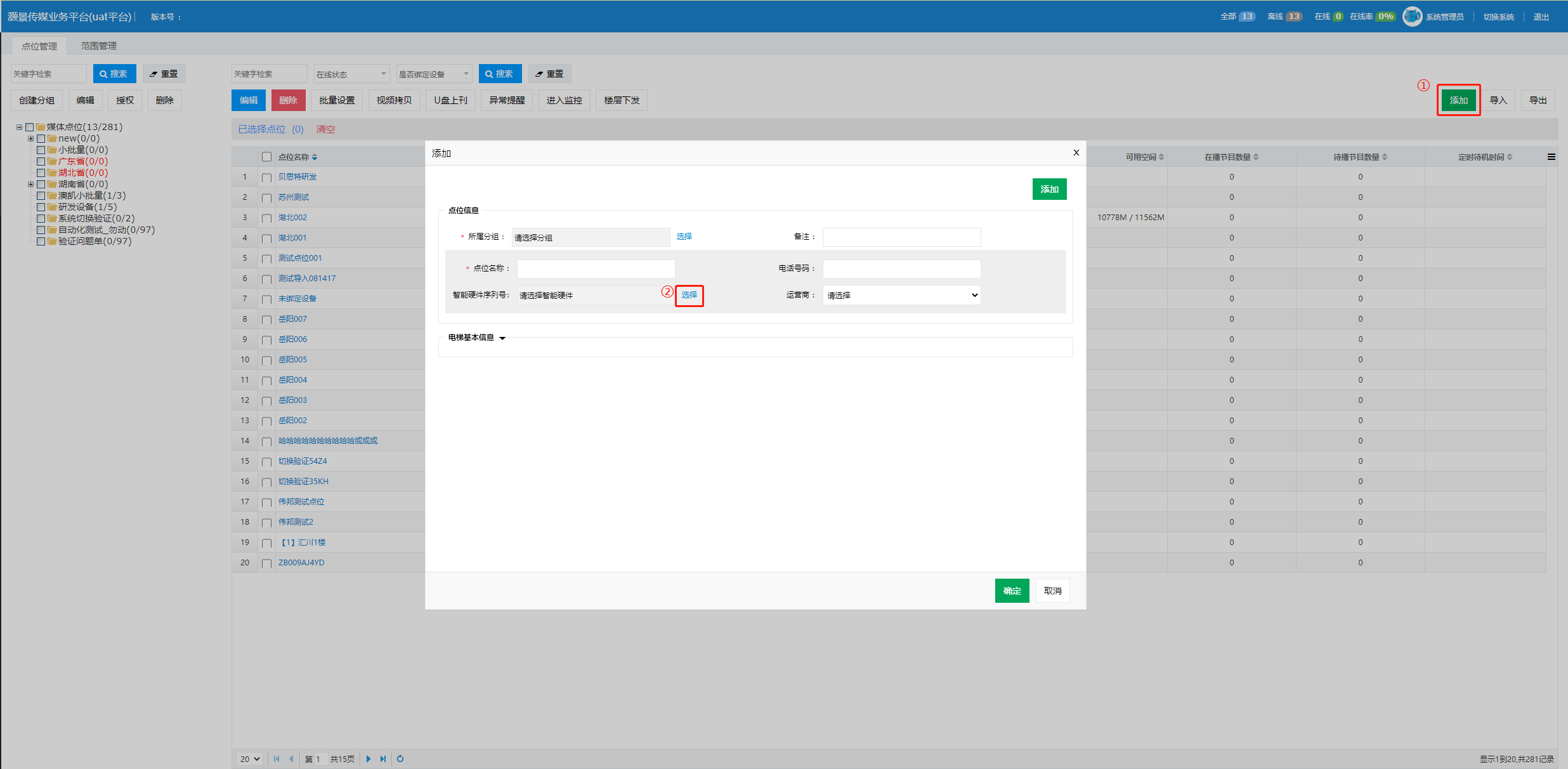Select the 点位管理 tab
This screenshot has height=769, width=1568.
tap(39, 46)
